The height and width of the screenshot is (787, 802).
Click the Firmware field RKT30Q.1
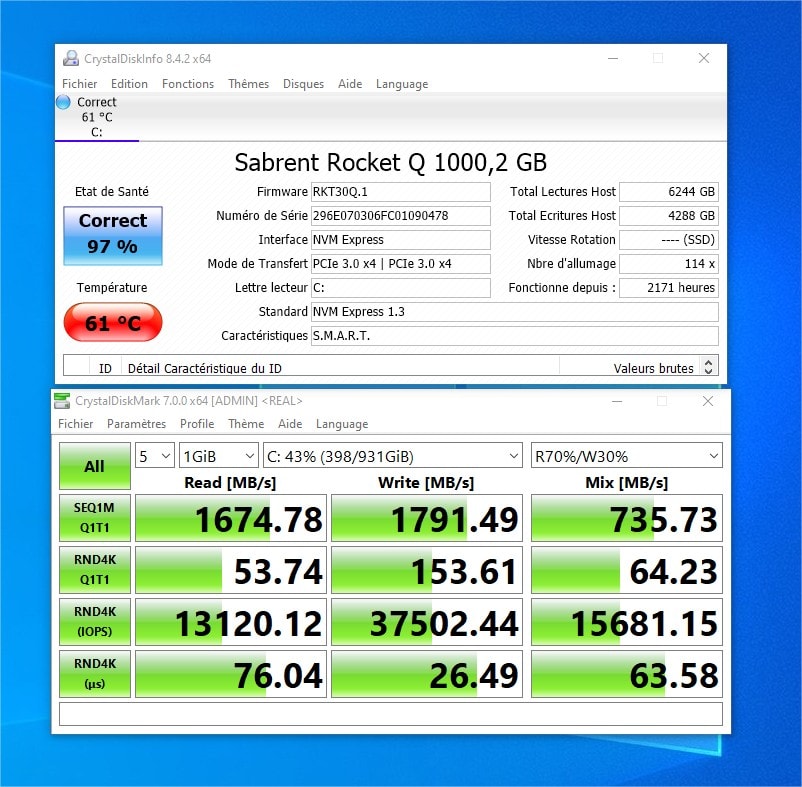tap(400, 192)
